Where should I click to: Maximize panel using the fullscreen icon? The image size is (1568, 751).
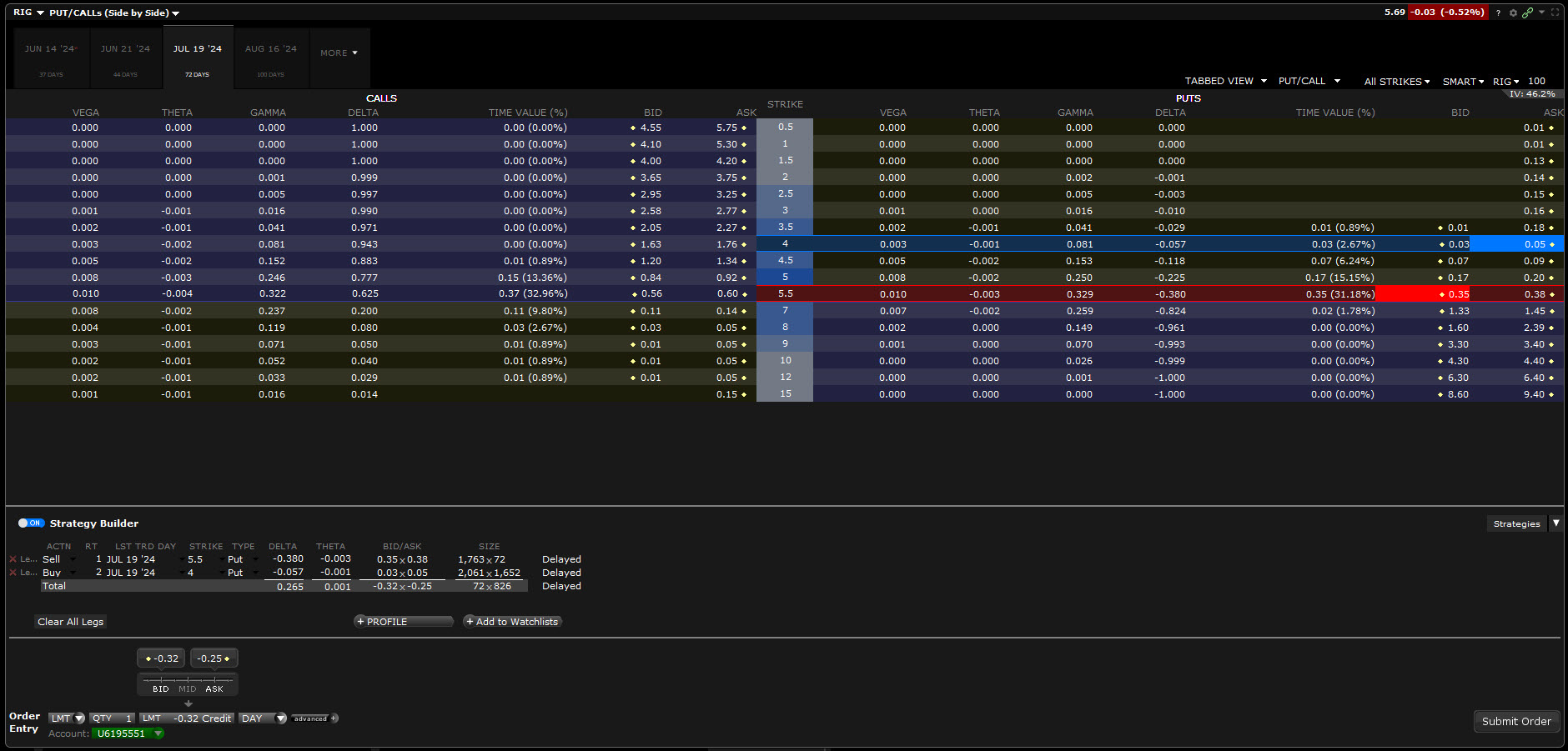(x=1555, y=13)
